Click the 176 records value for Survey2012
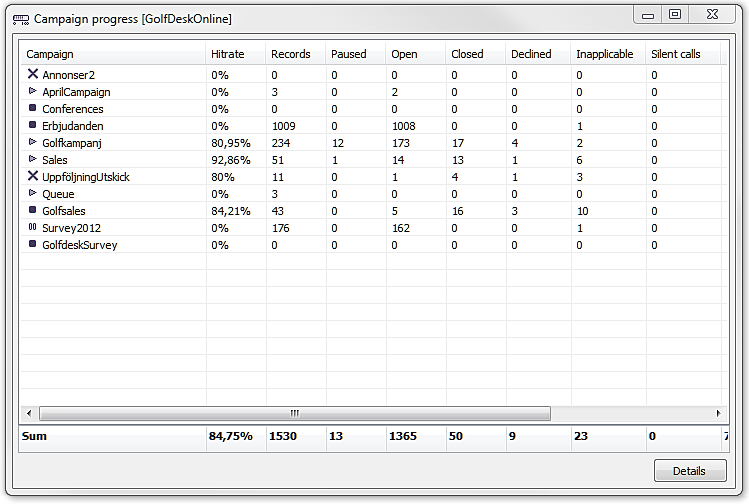 (281, 228)
